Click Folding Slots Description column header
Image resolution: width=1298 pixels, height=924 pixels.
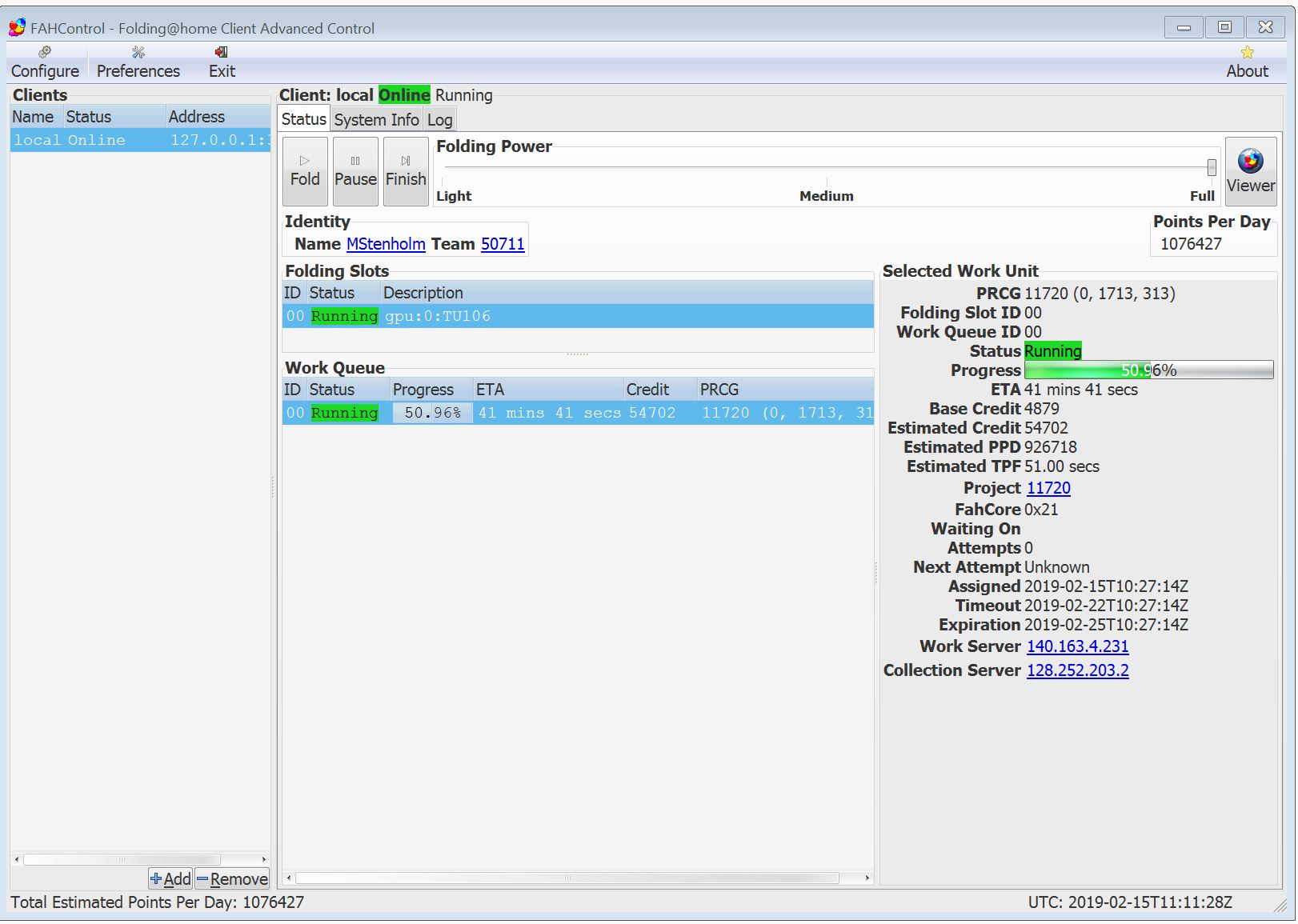coord(627,293)
